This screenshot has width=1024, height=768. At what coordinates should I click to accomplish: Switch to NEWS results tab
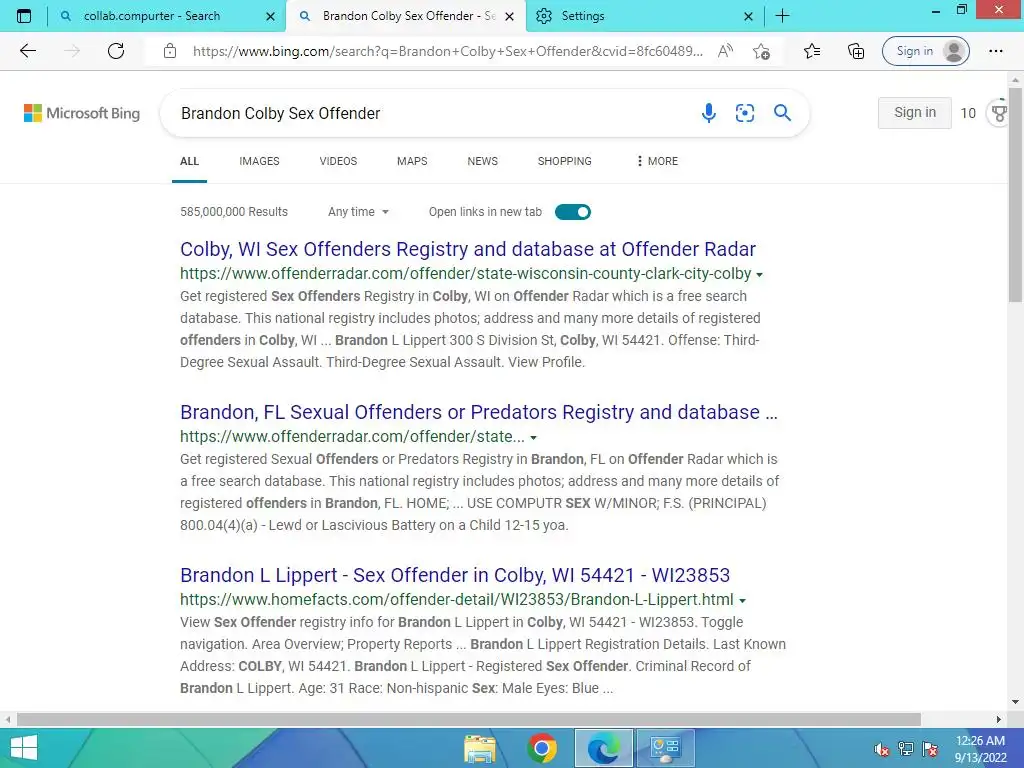pyautogui.click(x=483, y=161)
